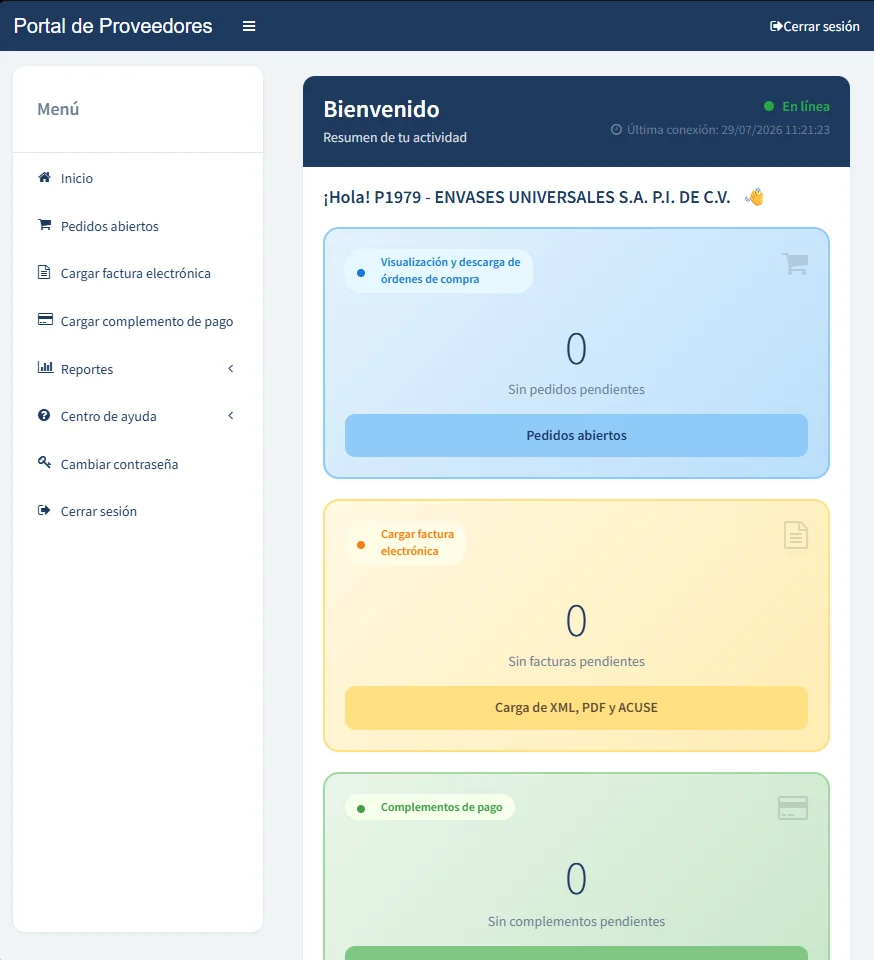Click the credit card icon in green card

tap(793, 808)
